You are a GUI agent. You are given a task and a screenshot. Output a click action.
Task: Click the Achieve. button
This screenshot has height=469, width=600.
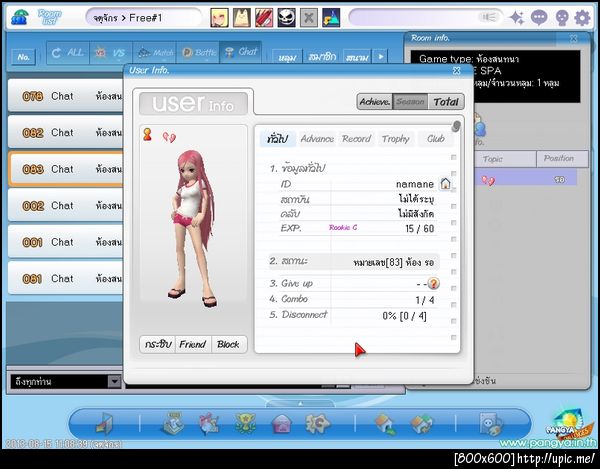[375, 102]
